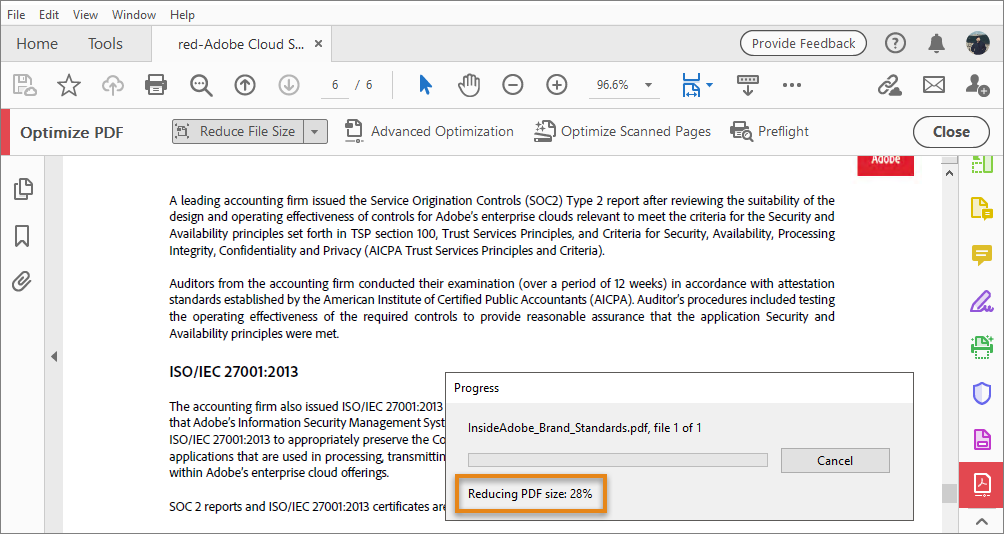Select the red-Adobe Cloud document tab
Viewport: 1004px width, 534px height.
click(241, 44)
